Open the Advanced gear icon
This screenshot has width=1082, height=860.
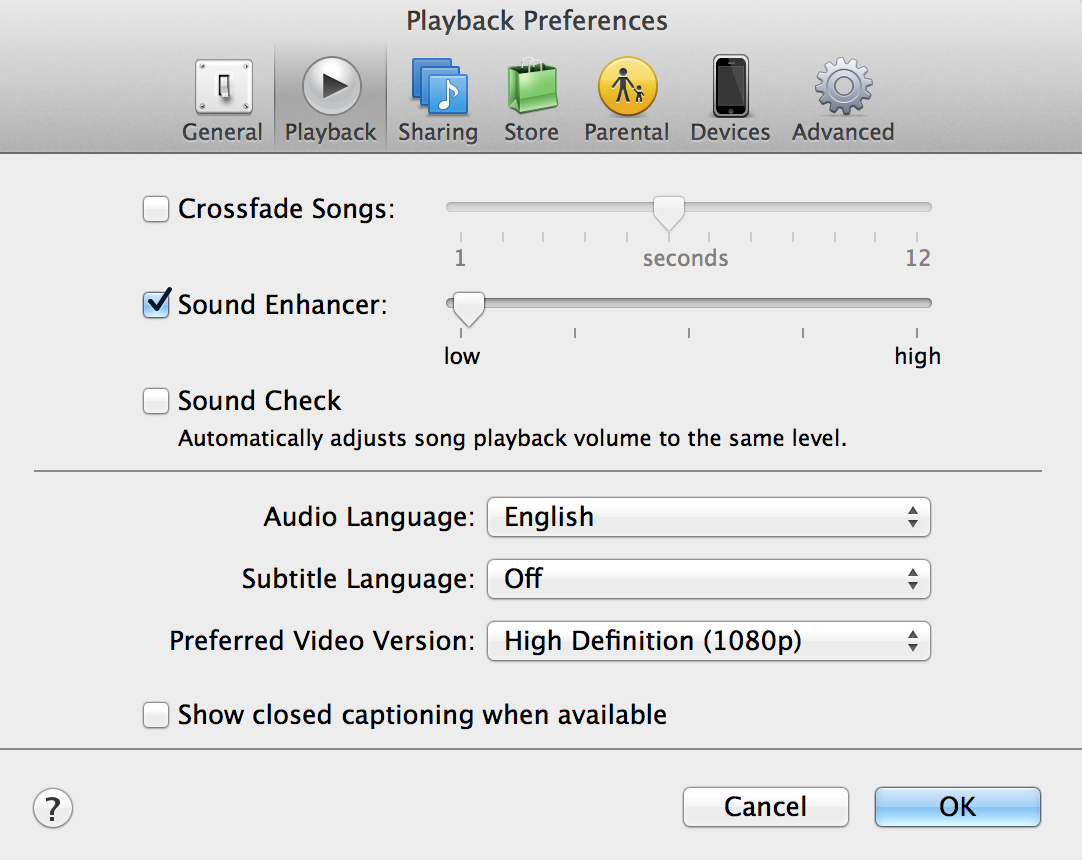pos(843,87)
